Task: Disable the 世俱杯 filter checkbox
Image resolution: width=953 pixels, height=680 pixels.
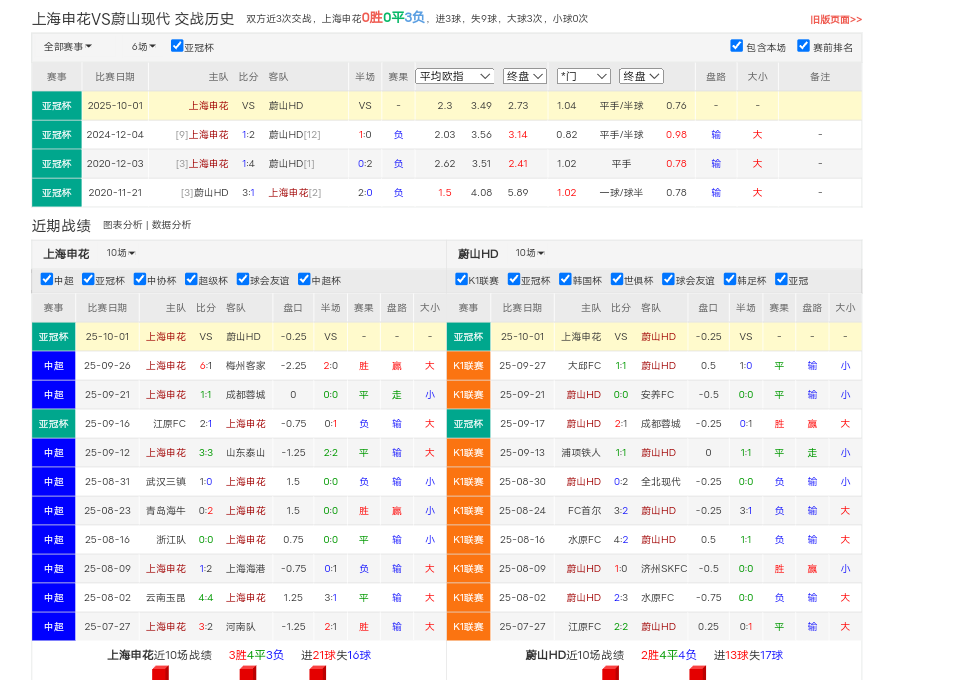Action: [x=616, y=280]
